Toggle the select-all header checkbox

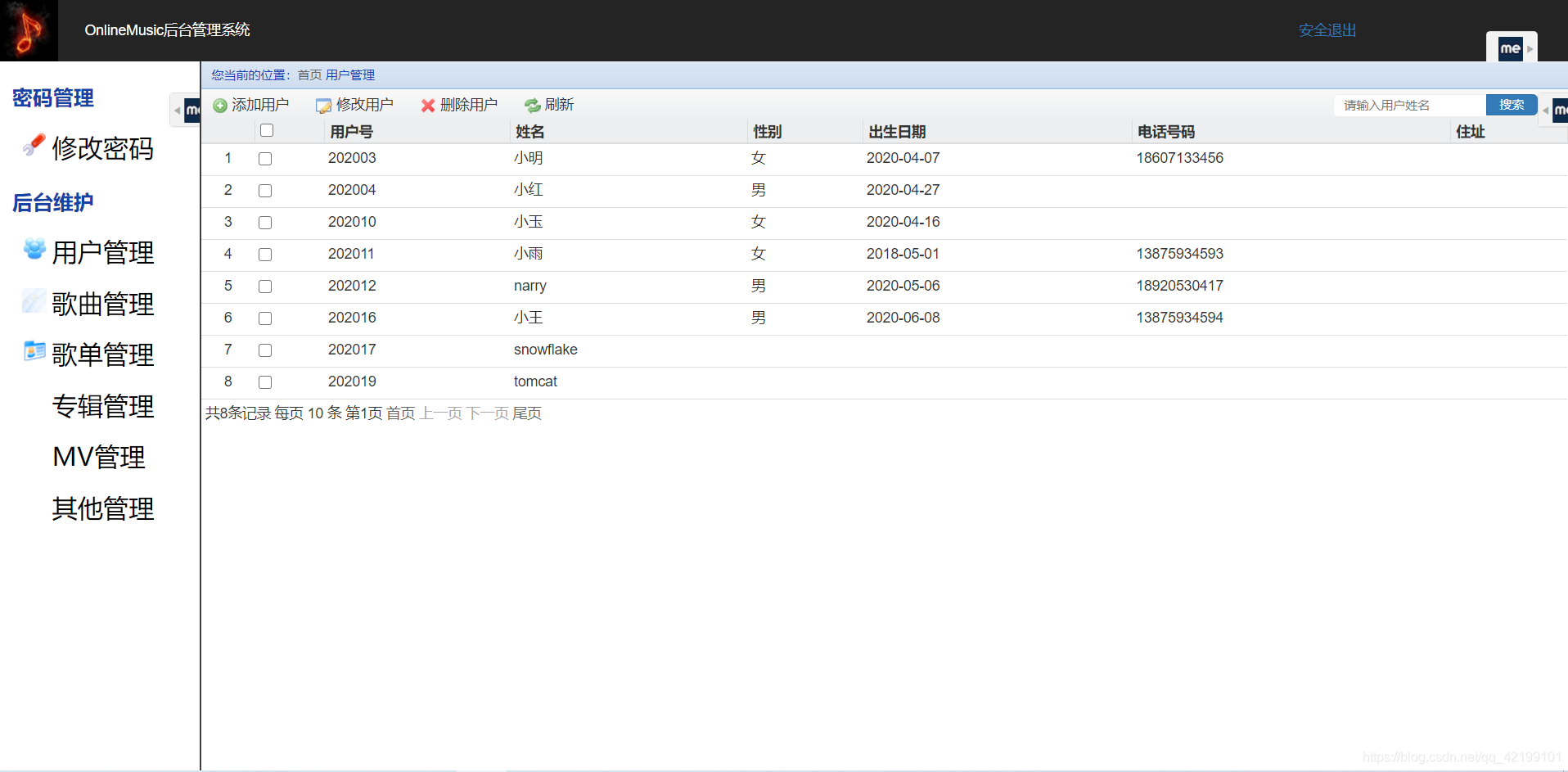click(x=267, y=130)
